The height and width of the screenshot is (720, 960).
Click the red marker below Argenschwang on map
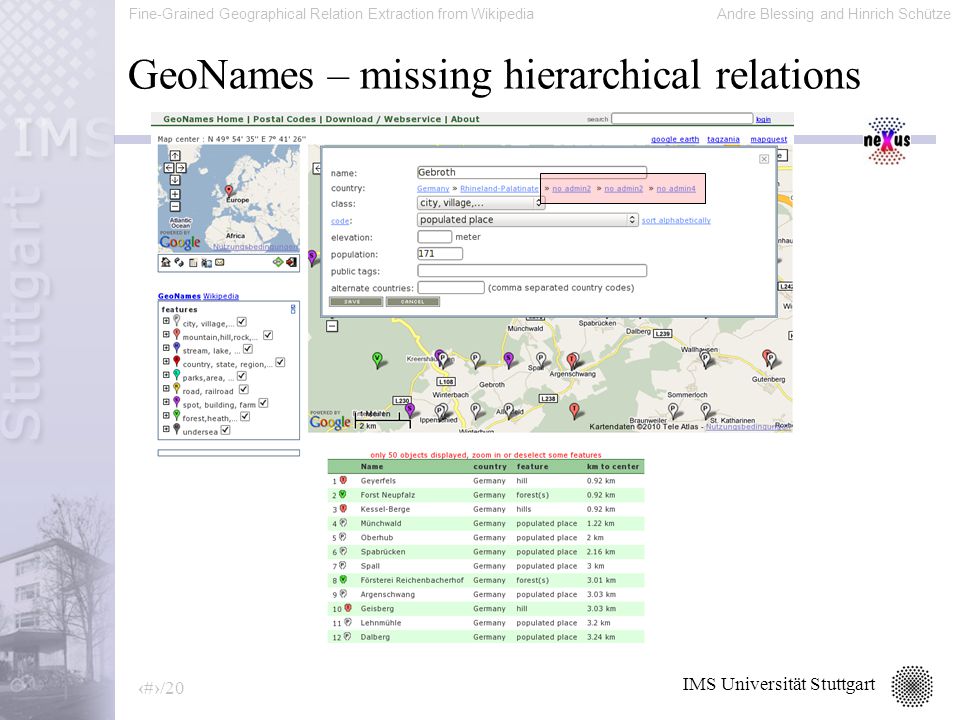tap(574, 411)
